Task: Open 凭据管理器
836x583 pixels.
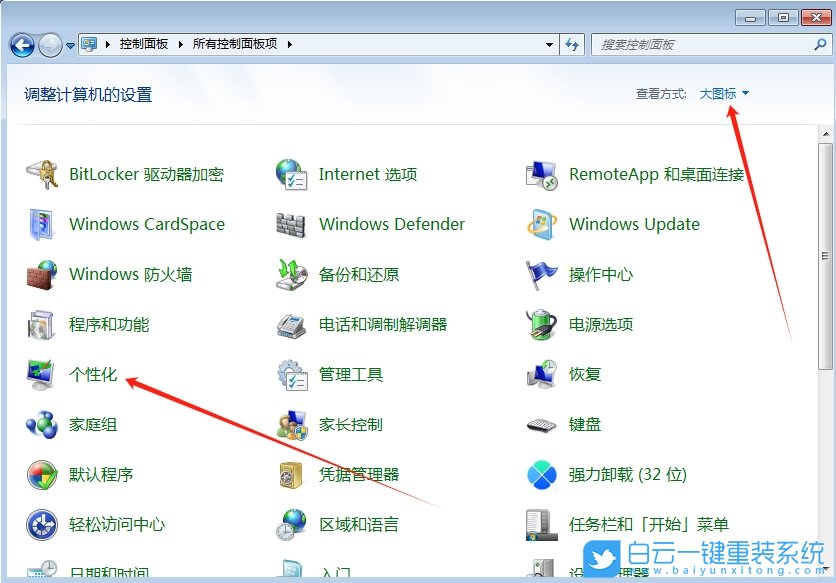Action: pos(360,474)
